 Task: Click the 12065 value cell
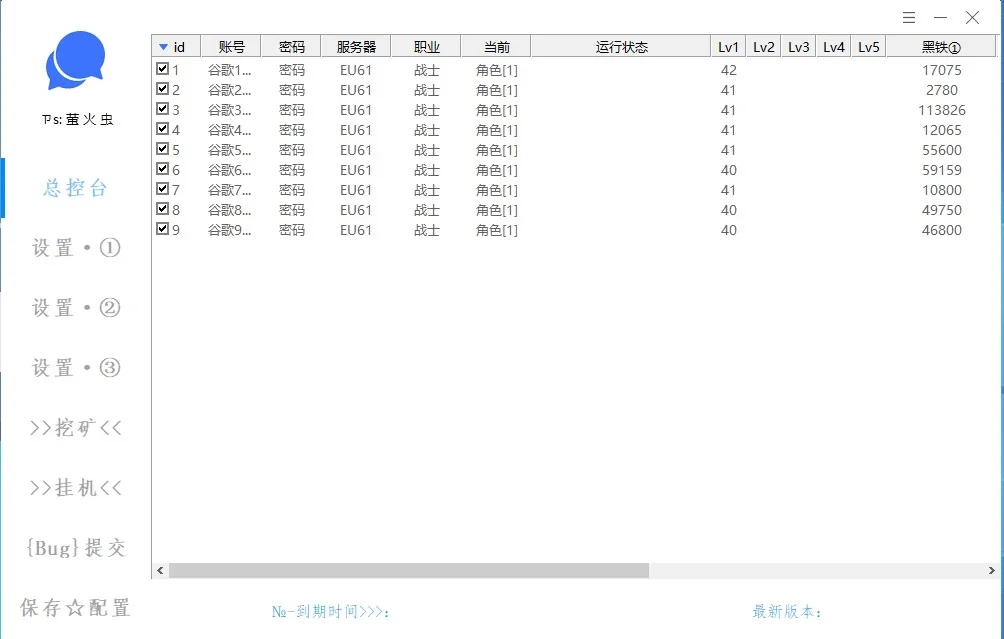[941, 130]
